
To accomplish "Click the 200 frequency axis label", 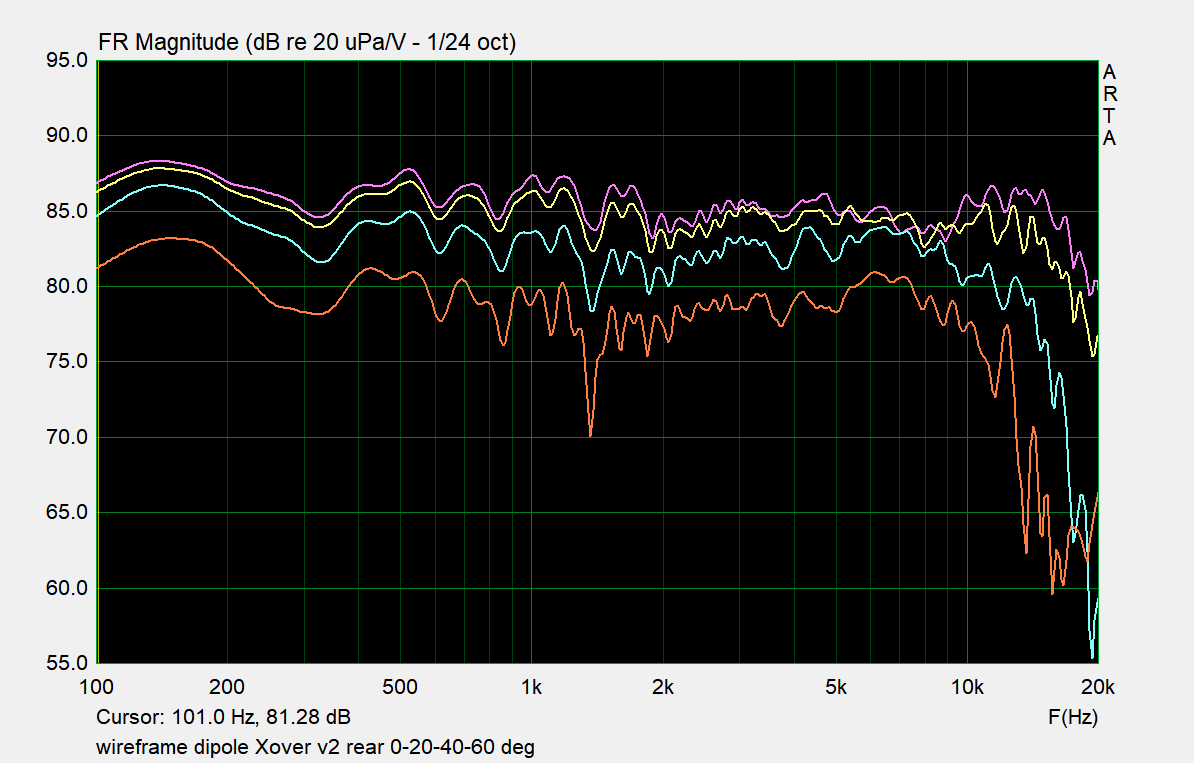I will point(227,687).
